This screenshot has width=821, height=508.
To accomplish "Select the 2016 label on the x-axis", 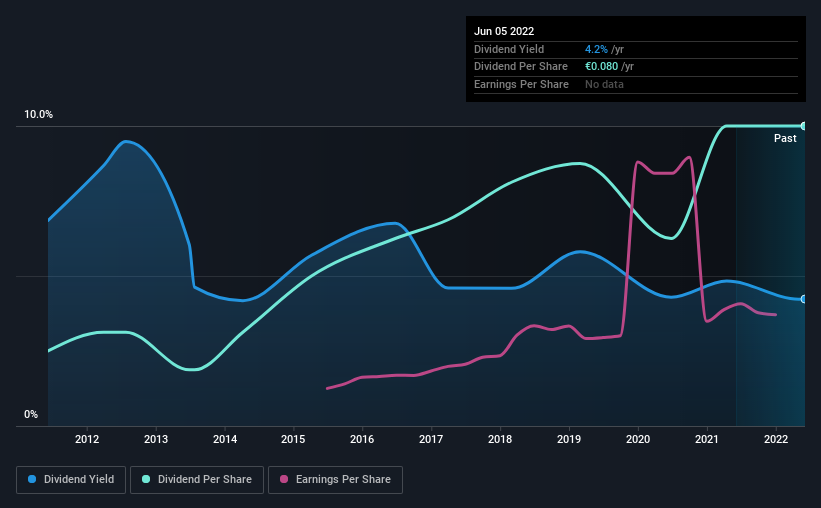I will [x=362, y=439].
